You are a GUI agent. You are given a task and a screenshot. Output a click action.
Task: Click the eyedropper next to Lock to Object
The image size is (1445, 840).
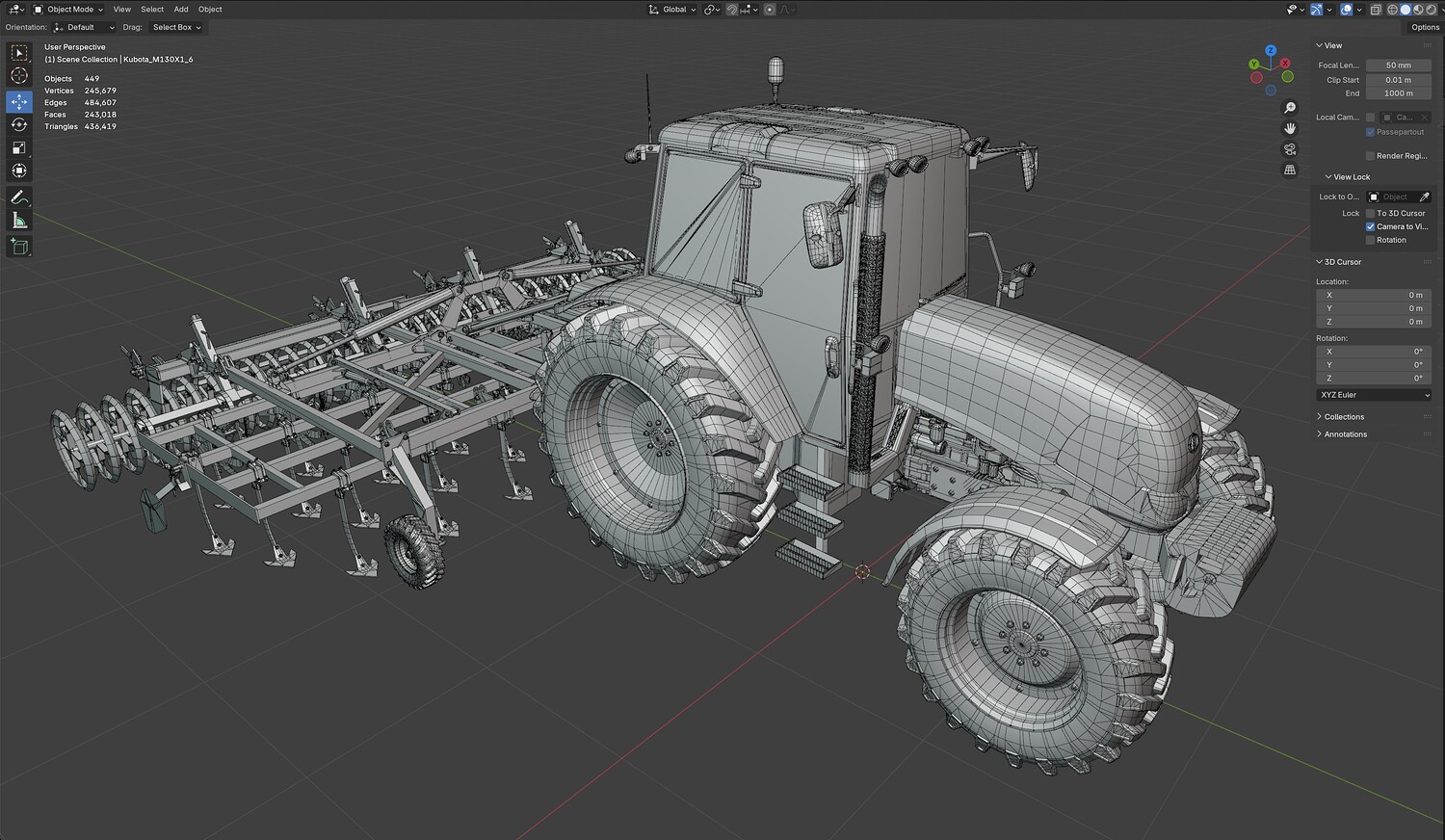tap(1424, 197)
